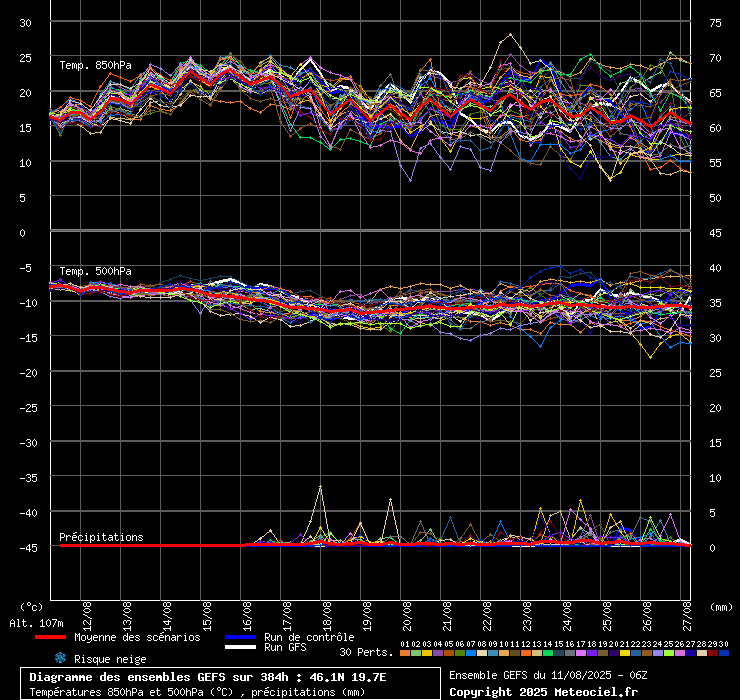Select perturbation 03 yellow swatch
740x700 pixels.
tap(427, 653)
